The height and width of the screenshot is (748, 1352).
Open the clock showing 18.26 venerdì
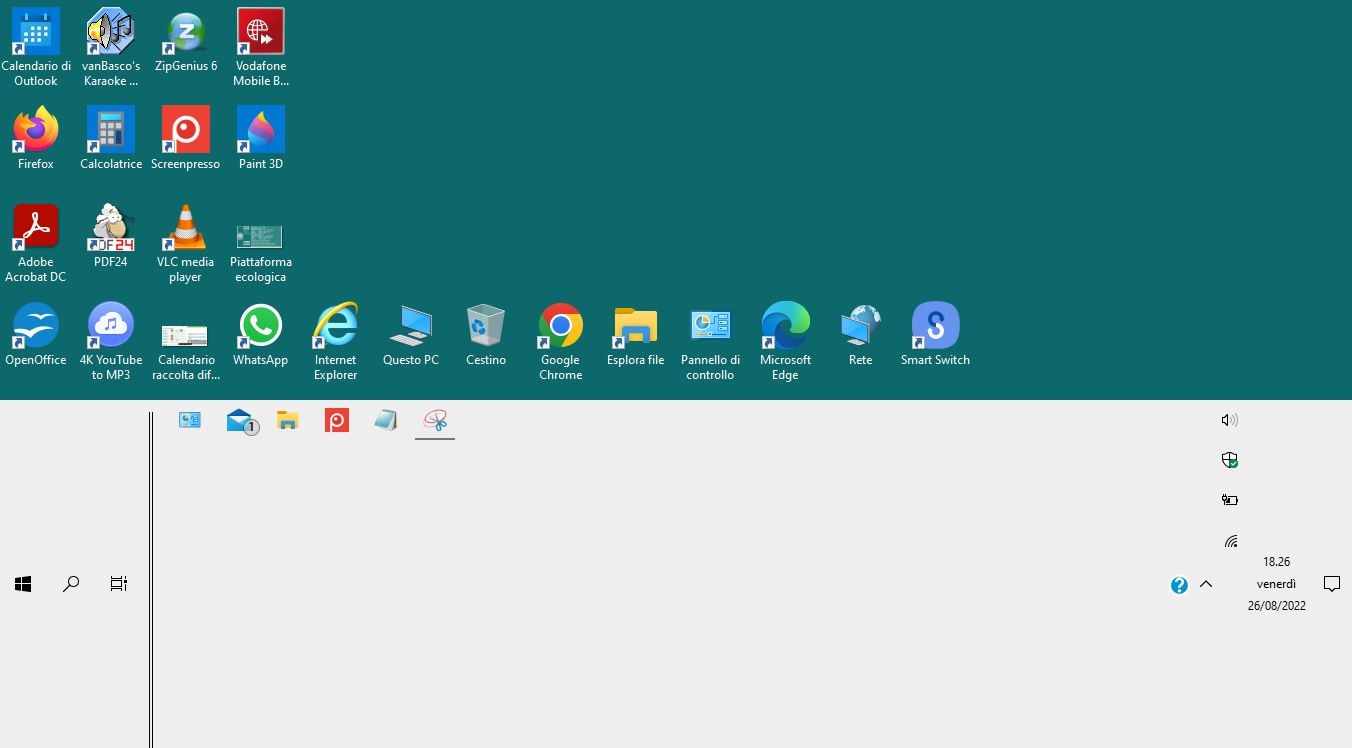1277,584
